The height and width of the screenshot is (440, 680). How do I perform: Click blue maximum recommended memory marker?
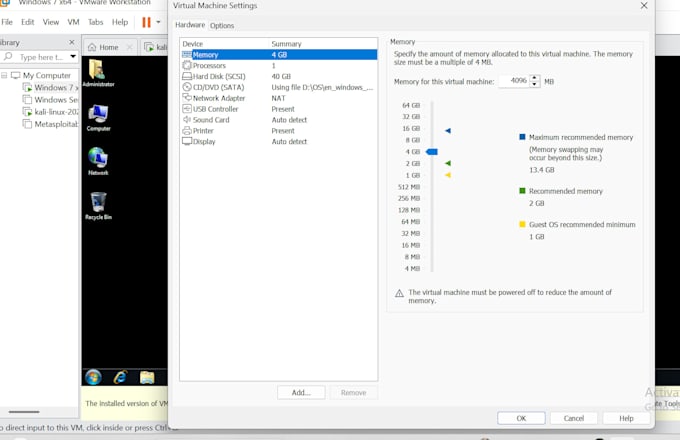(x=448, y=130)
